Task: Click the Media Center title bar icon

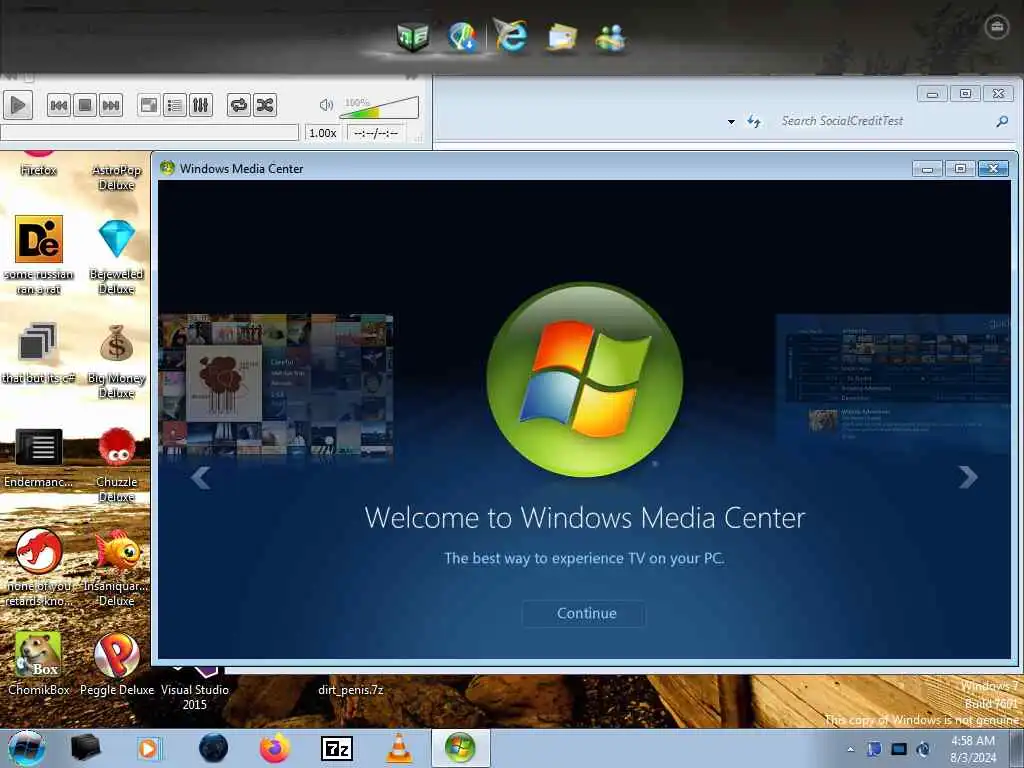Action: (167, 168)
